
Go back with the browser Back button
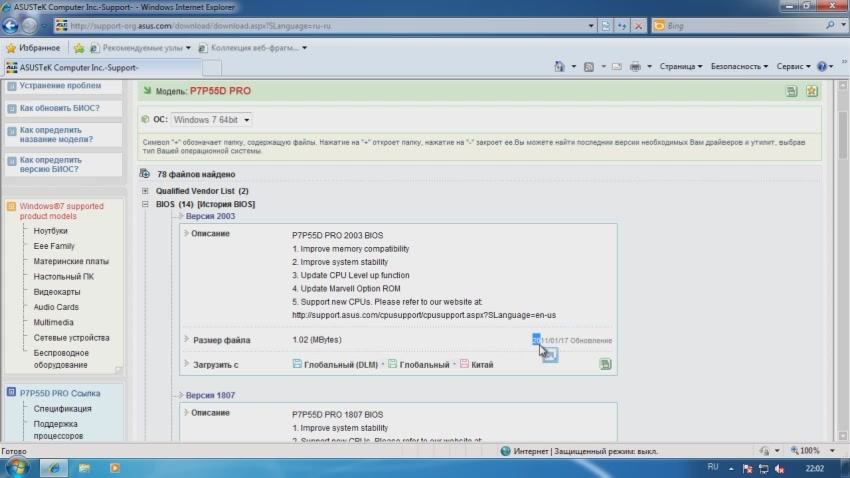(x=10, y=25)
